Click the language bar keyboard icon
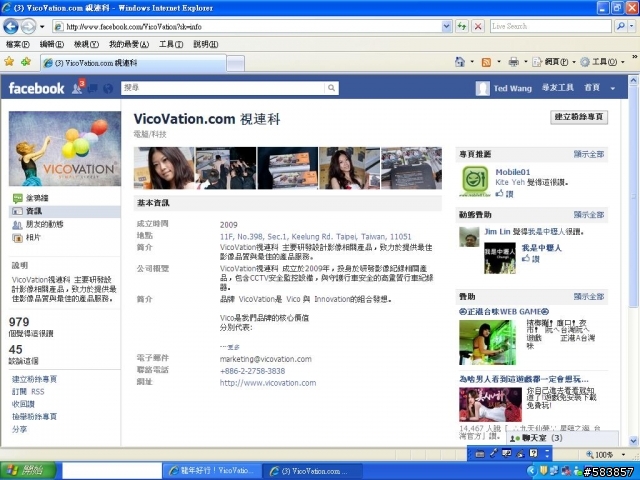This screenshot has height=480, width=640. 480,453
